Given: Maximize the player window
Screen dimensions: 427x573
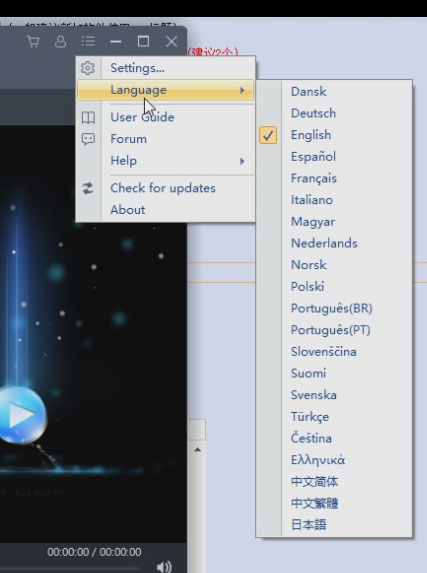Looking at the screenshot, I should (143, 41).
